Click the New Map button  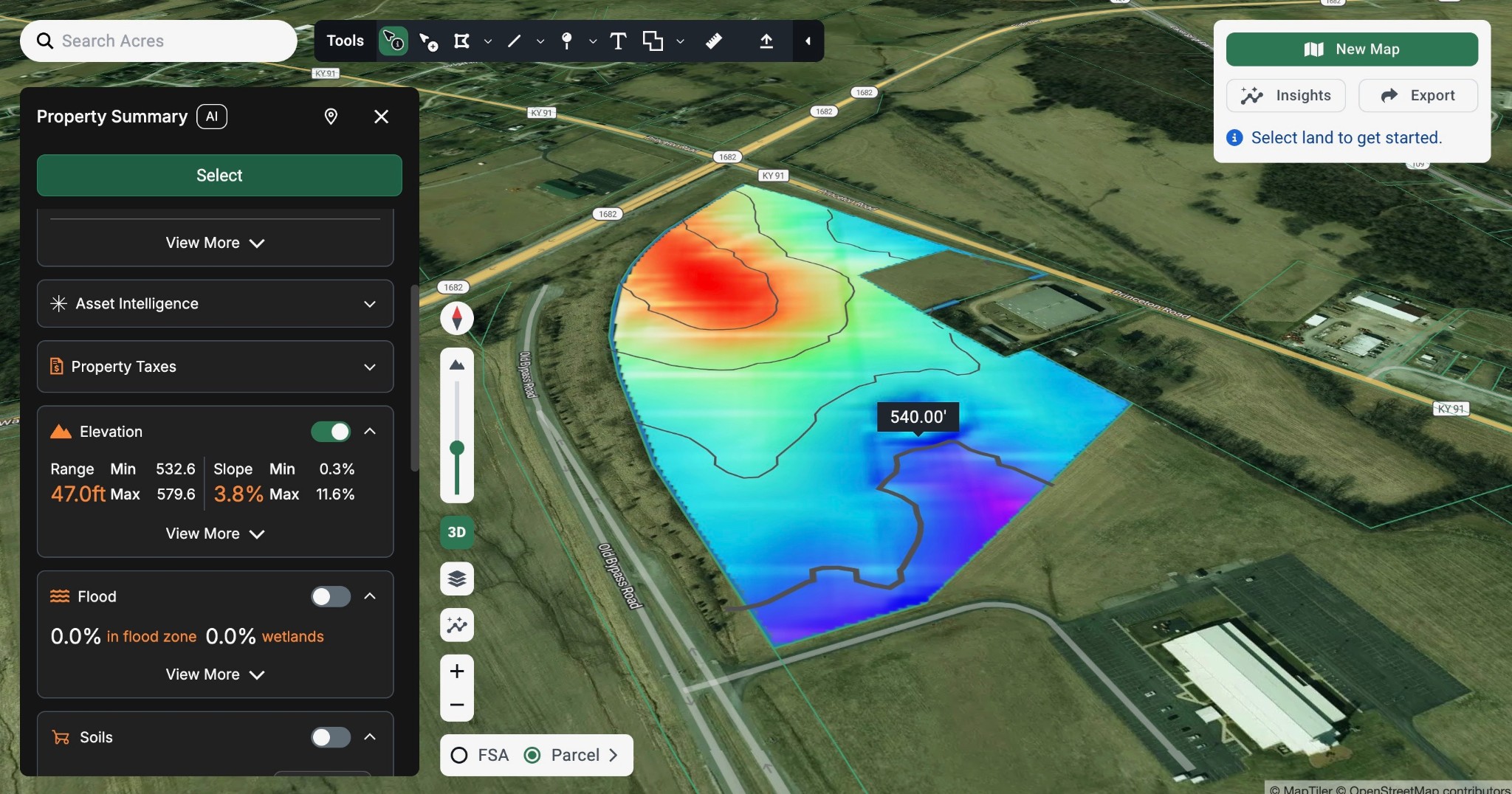coord(1351,49)
